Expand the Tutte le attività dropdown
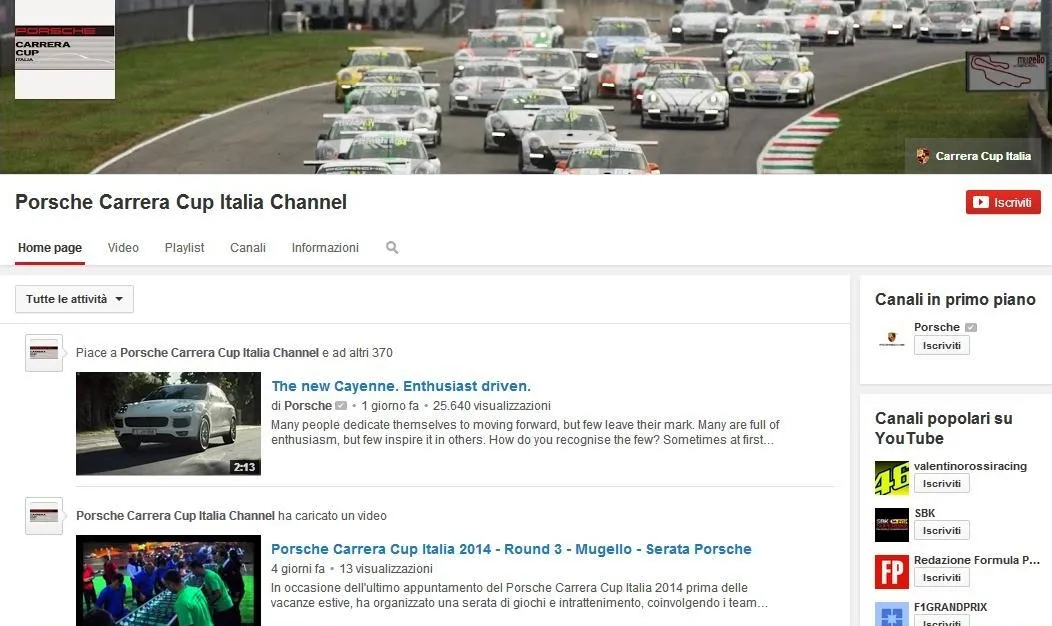 (75, 299)
